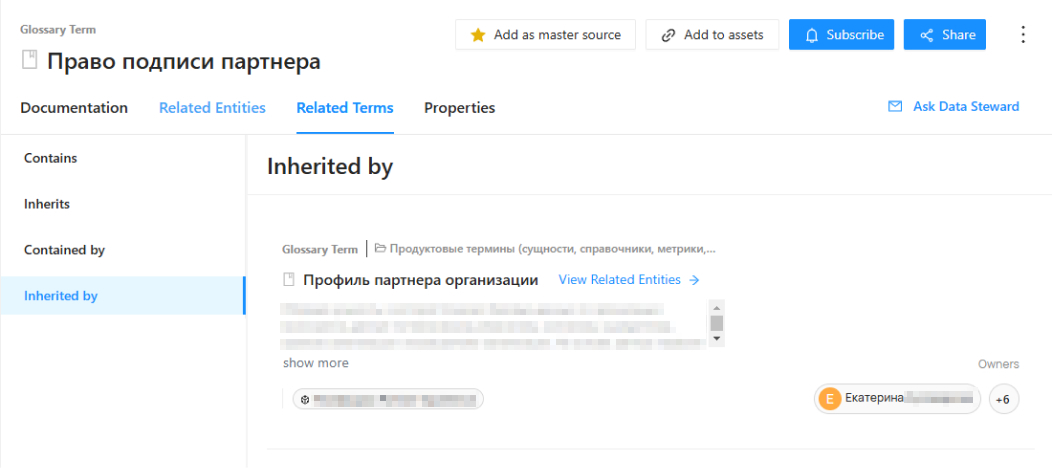Expand the +6 additional owners badge
The width and height of the screenshot is (1052, 468).
[x=1003, y=399]
